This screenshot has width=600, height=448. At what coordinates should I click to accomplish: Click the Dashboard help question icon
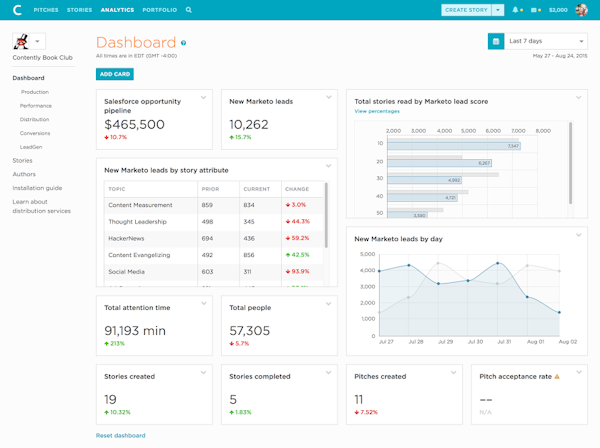(184, 44)
